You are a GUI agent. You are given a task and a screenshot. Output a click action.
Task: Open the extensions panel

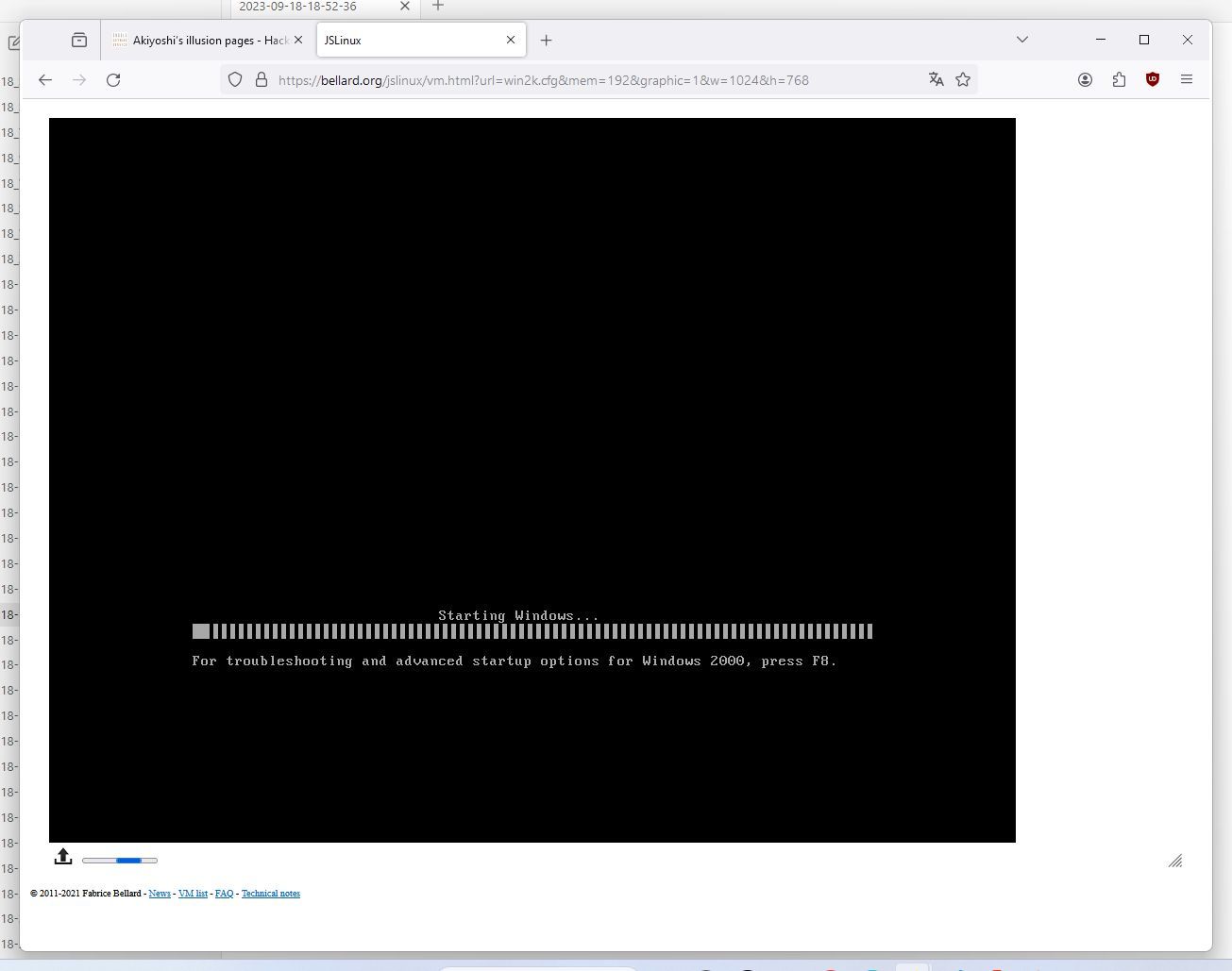(1119, 80)
